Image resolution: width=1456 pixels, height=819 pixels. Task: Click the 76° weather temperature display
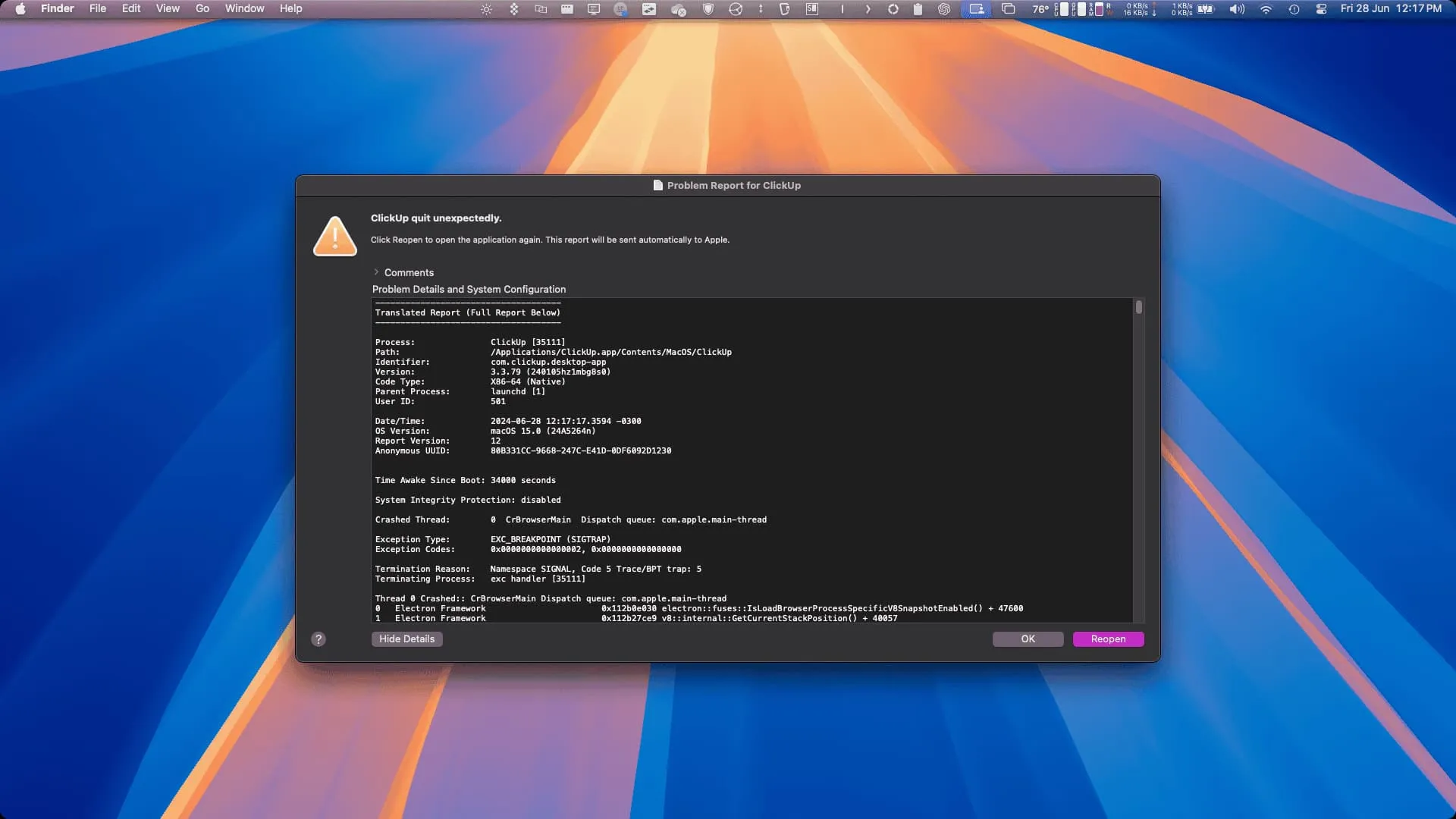pos(1040,9)
